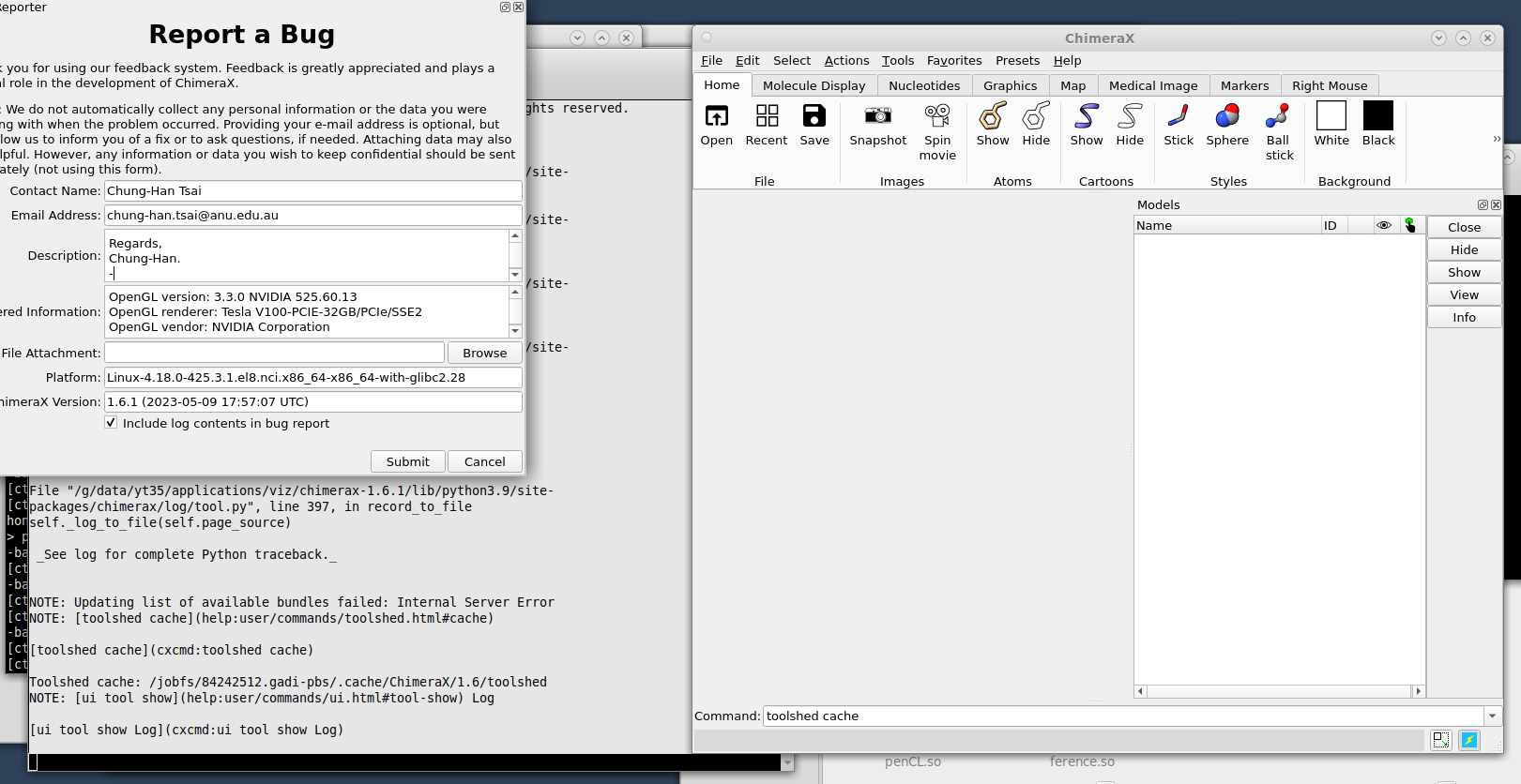Click the selection hand column header in Models

tap(1409, 225)
